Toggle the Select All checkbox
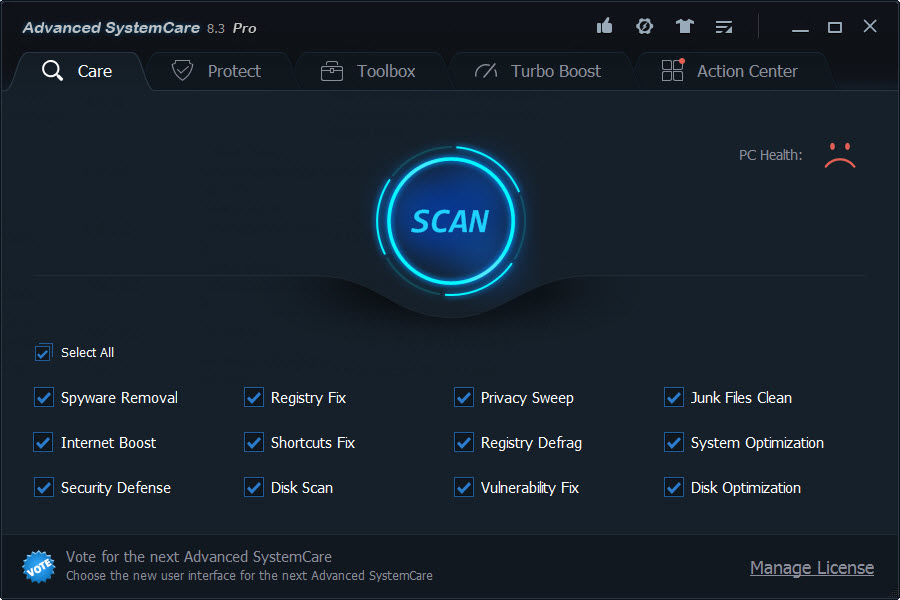The width and height of the screenshot is (900, 600). coord(44,353)
